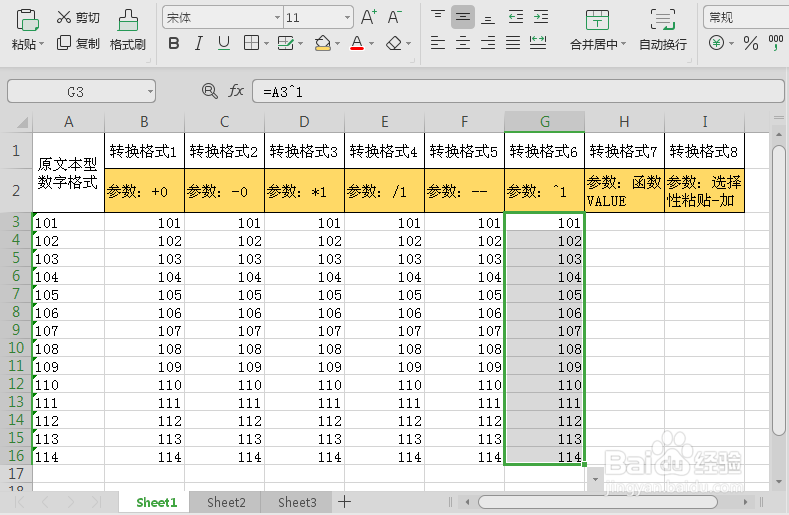Expand merge and center dropdown arrow
Viewport: 789px width, 515px height.
click(x=623, y=44)
